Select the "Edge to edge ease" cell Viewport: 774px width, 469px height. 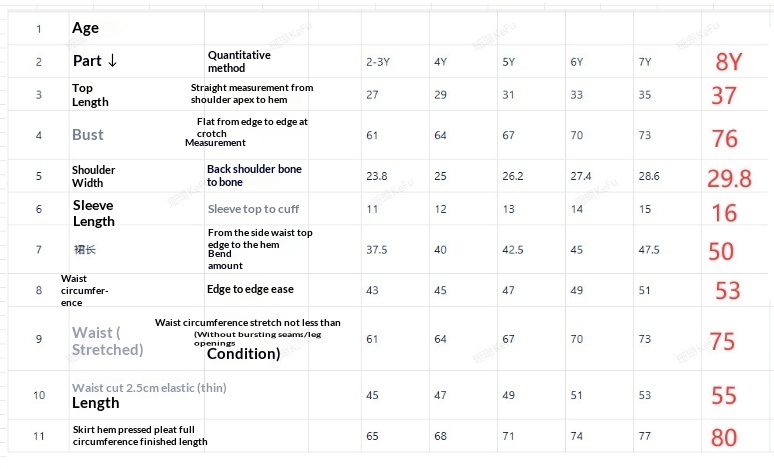(250, 289)
